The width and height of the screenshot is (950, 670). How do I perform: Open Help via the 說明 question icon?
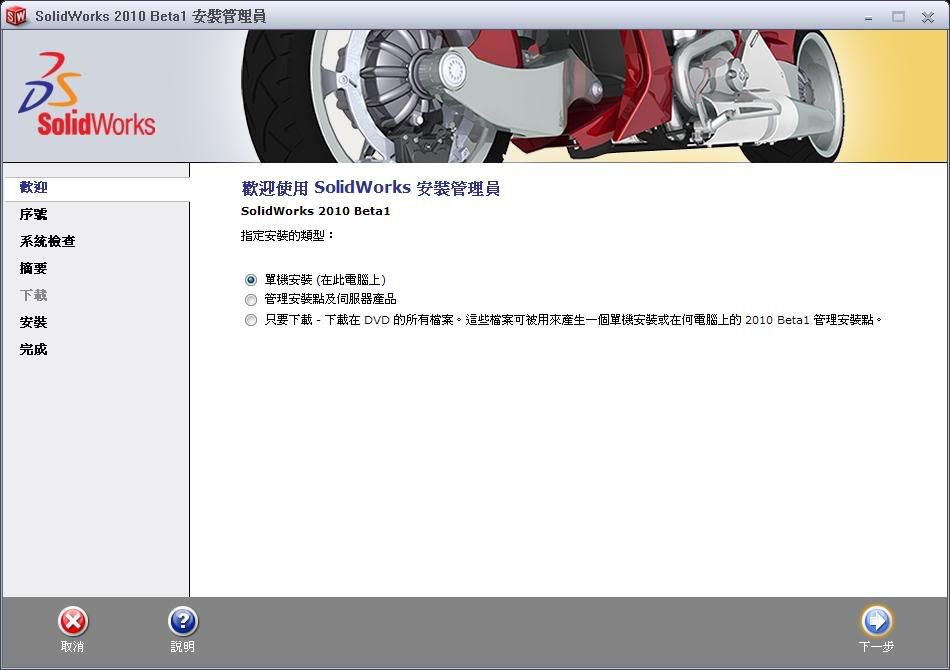(183, 622)
